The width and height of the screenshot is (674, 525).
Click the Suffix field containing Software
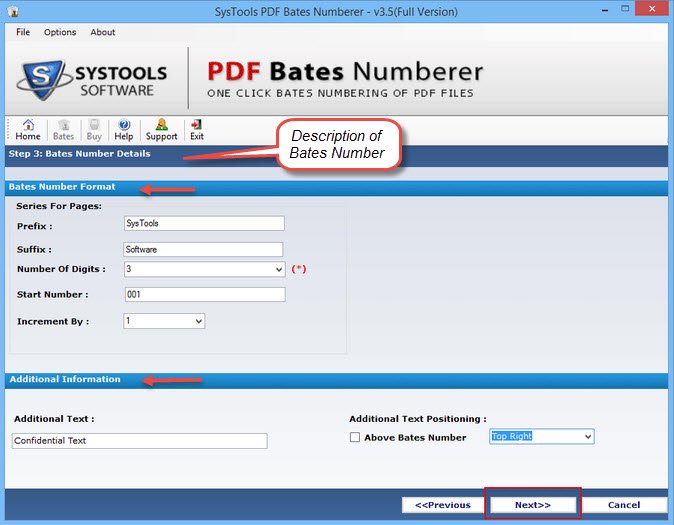pyautogui.click(x=203, y=249)
